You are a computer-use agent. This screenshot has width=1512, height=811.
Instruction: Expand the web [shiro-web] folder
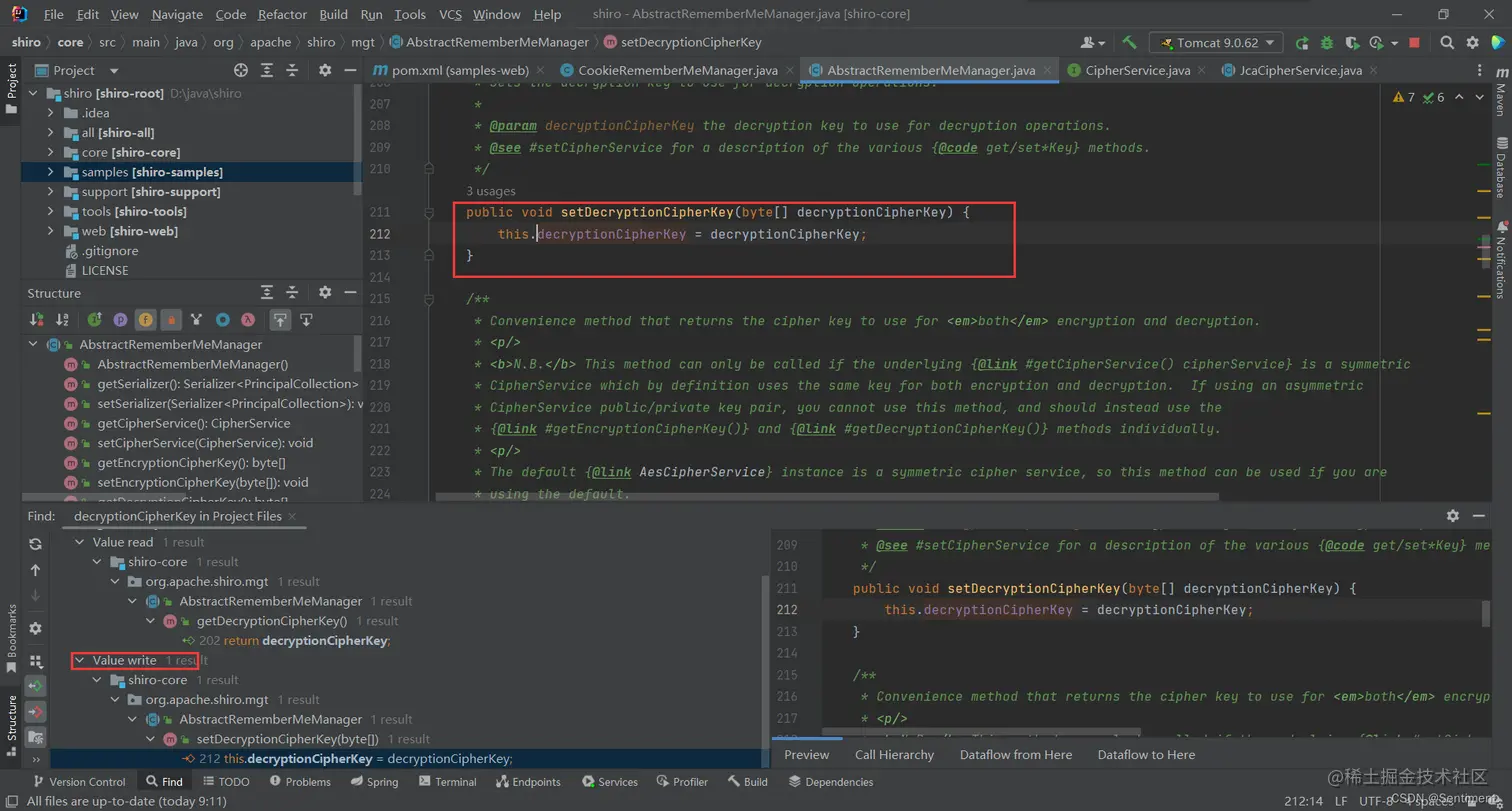[x=50, y=231]
